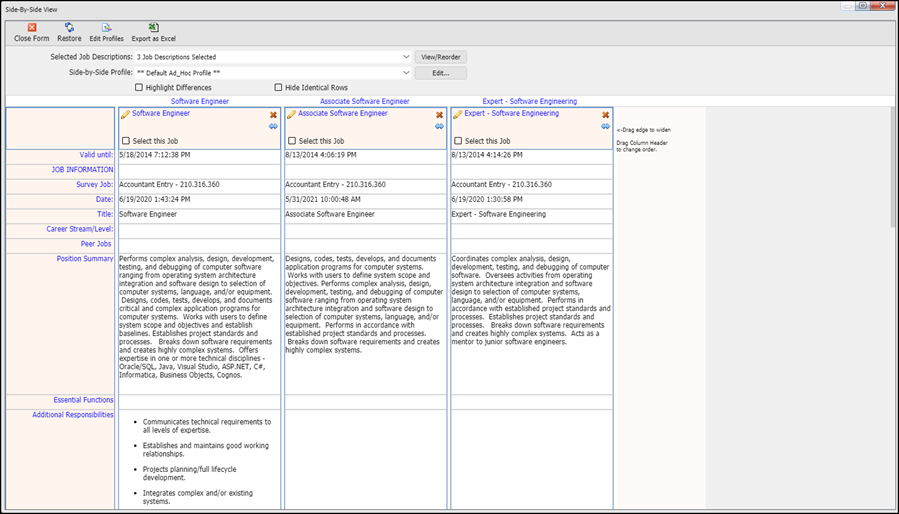Check the Hide Identical Rows option
Screen dimensions: 899x514
point(278,88)
